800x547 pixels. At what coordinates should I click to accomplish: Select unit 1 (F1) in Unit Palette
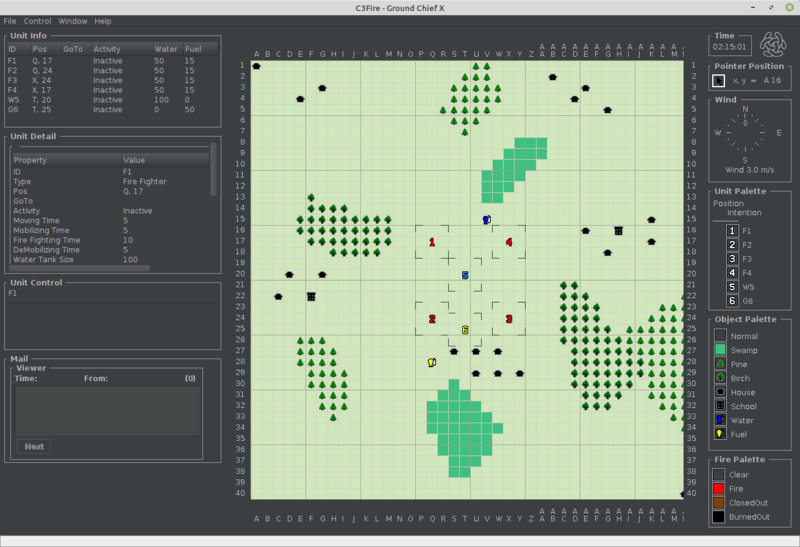(x=732, y=231)
